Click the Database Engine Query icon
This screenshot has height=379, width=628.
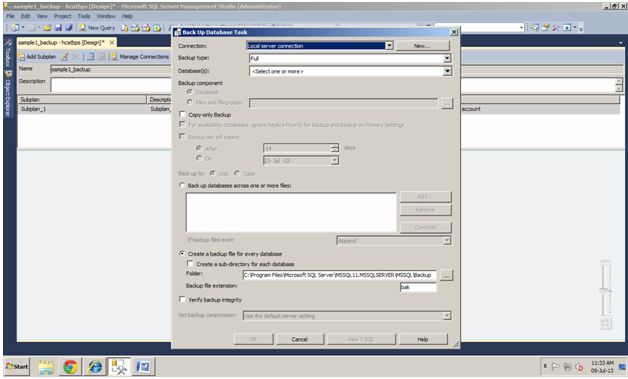pos(125,28)
